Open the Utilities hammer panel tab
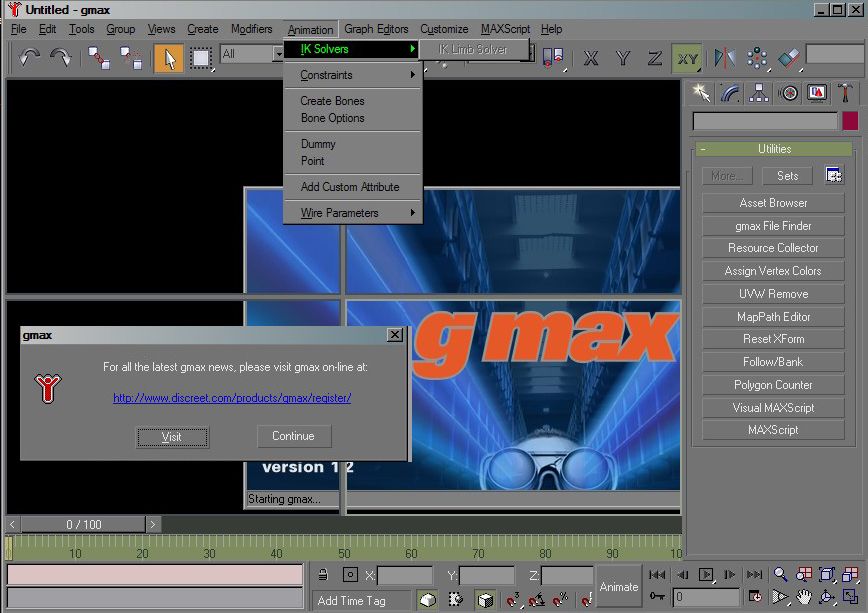This screenshot has height=613, width=868. [x=845, y=93]
